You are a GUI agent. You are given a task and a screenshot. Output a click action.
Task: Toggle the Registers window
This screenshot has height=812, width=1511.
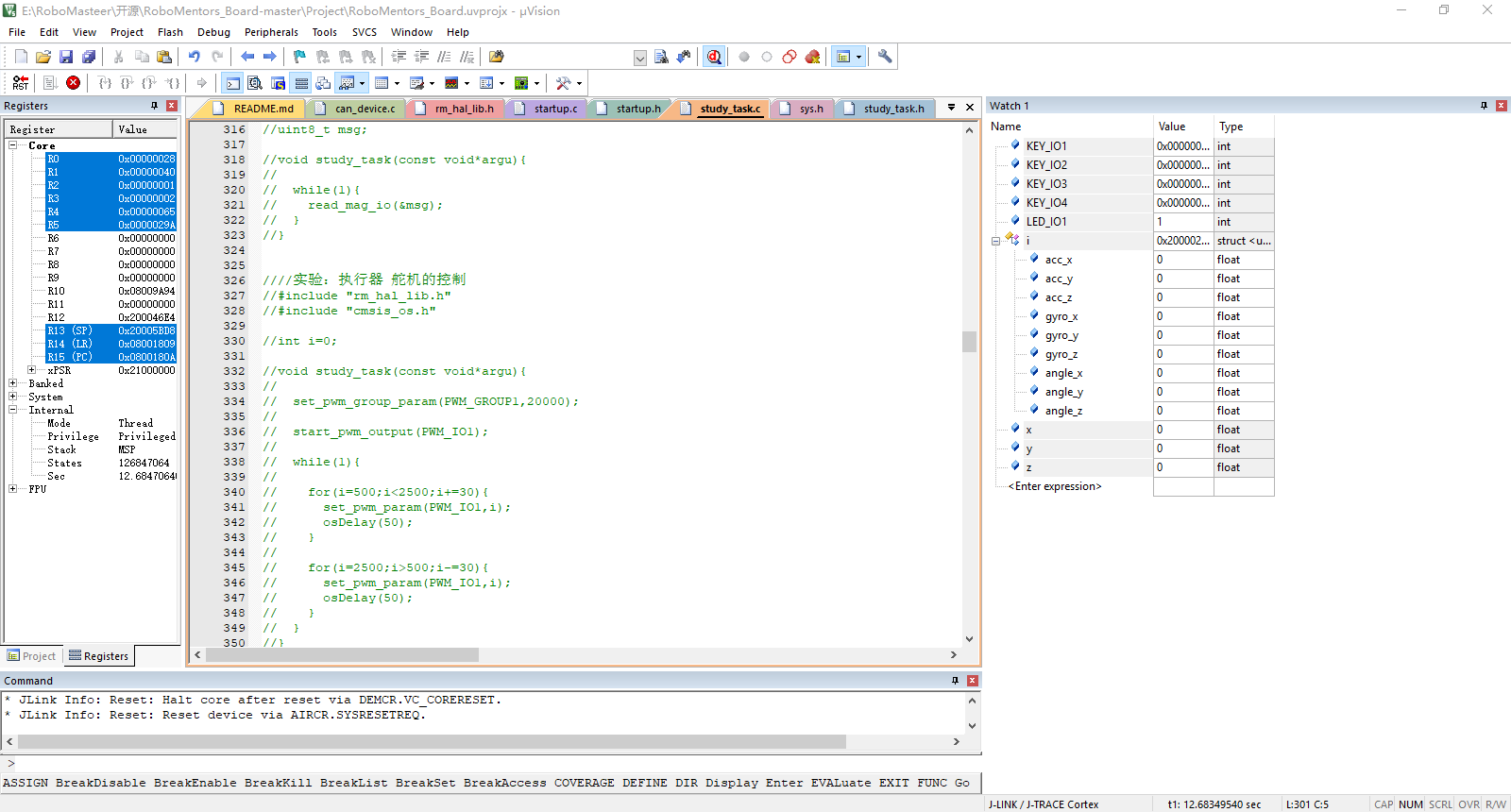point(301,83)
